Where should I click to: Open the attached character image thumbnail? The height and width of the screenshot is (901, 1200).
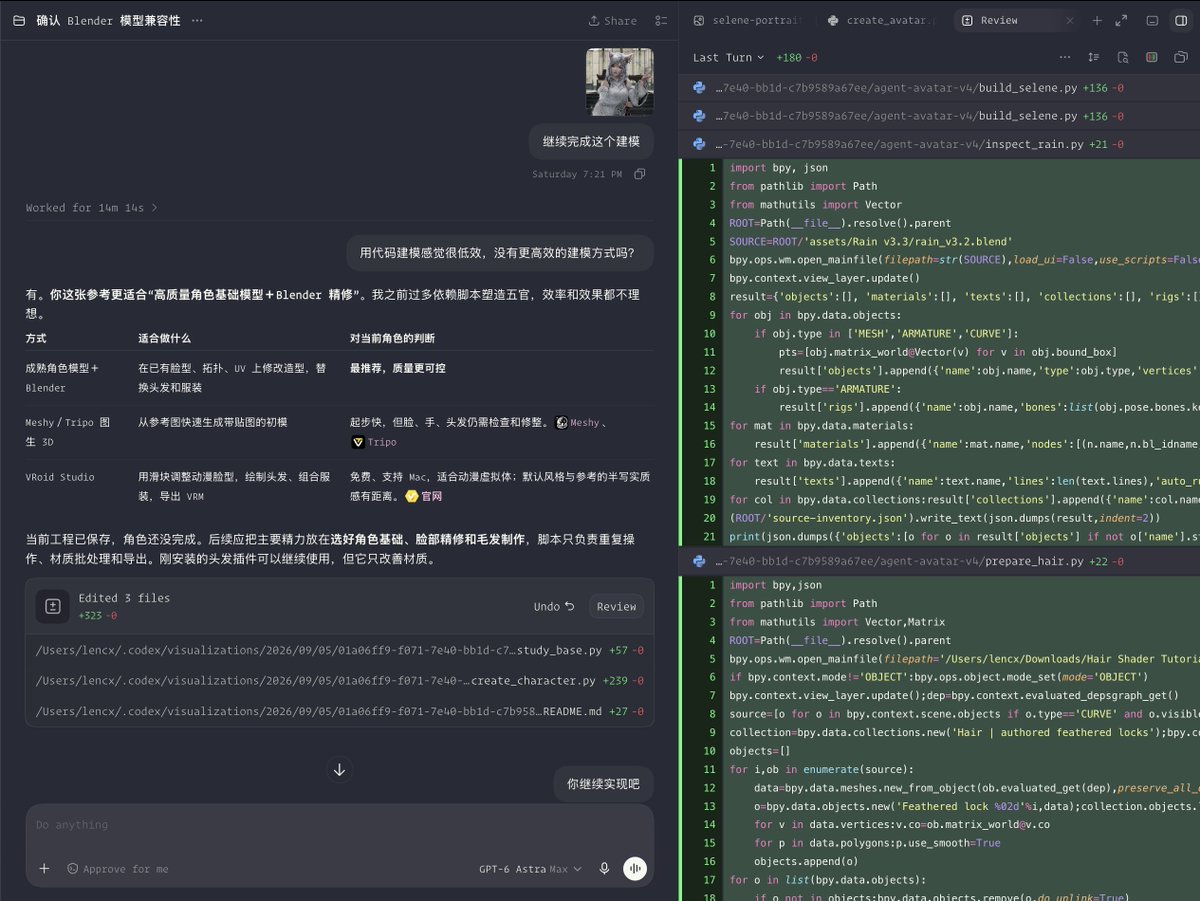click(620, 82)
